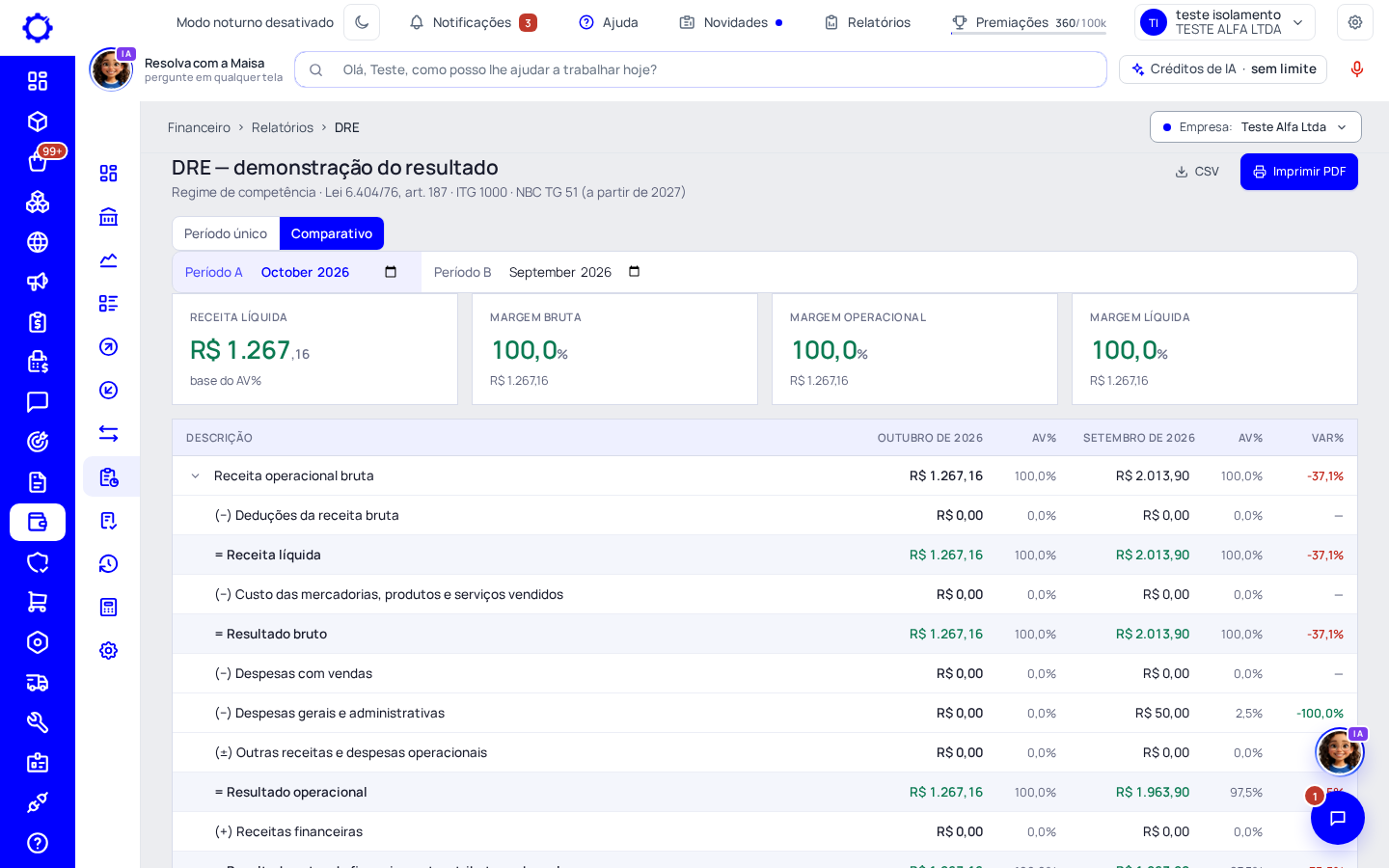Open Créditos de IA button
The image size is (1389, 868).
point(1223,69)
